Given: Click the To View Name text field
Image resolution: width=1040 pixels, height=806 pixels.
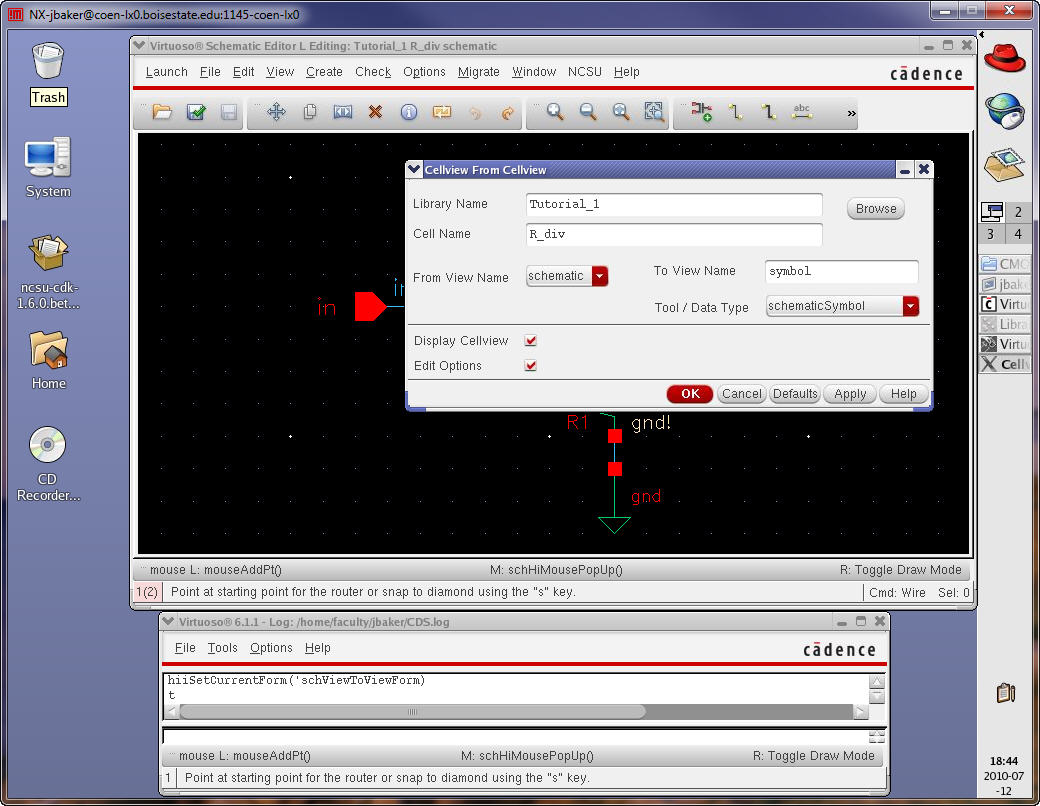Looking at the screenshot, I should 841,272.
